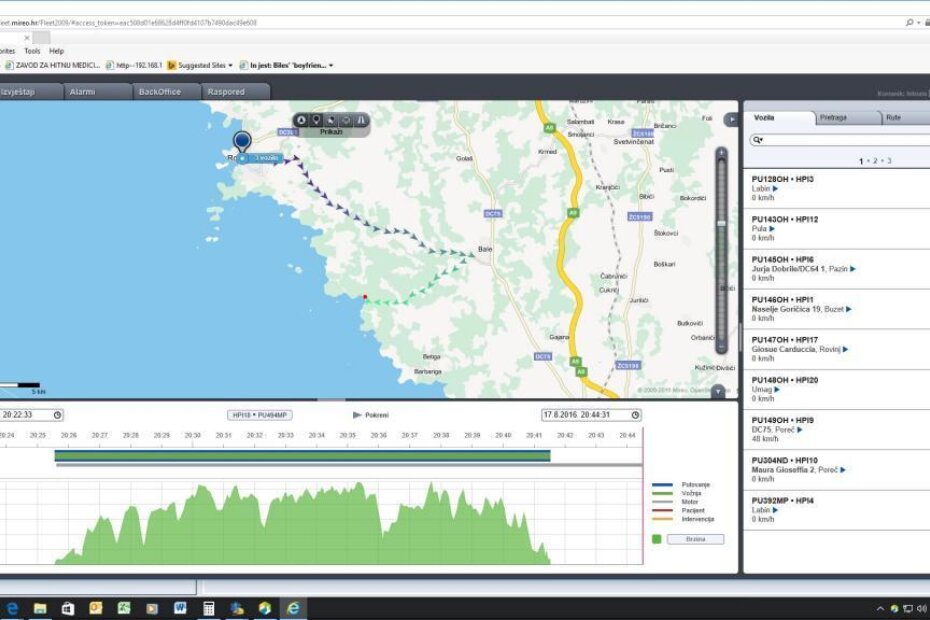Toggle the green Brzina speed graph checkbox
The height and width of the screenshot is (620, 930).
point(657,539)
